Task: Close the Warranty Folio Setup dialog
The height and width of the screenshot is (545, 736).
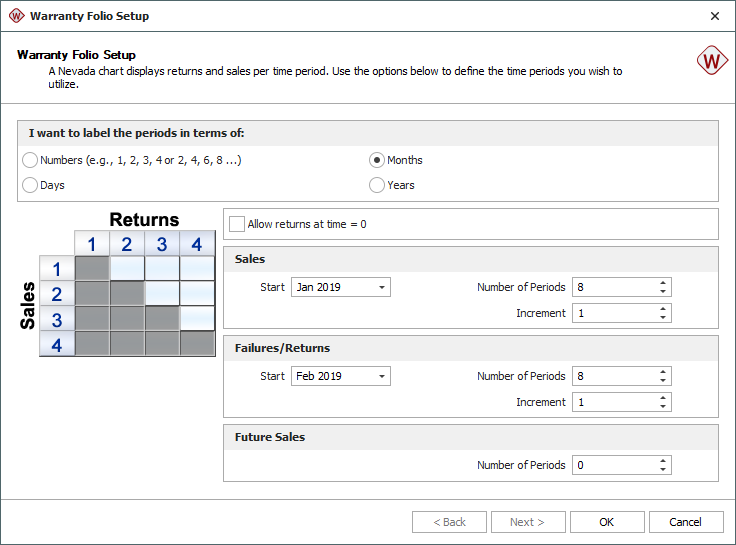Action: pyautogui.click(x=714, y=16)
